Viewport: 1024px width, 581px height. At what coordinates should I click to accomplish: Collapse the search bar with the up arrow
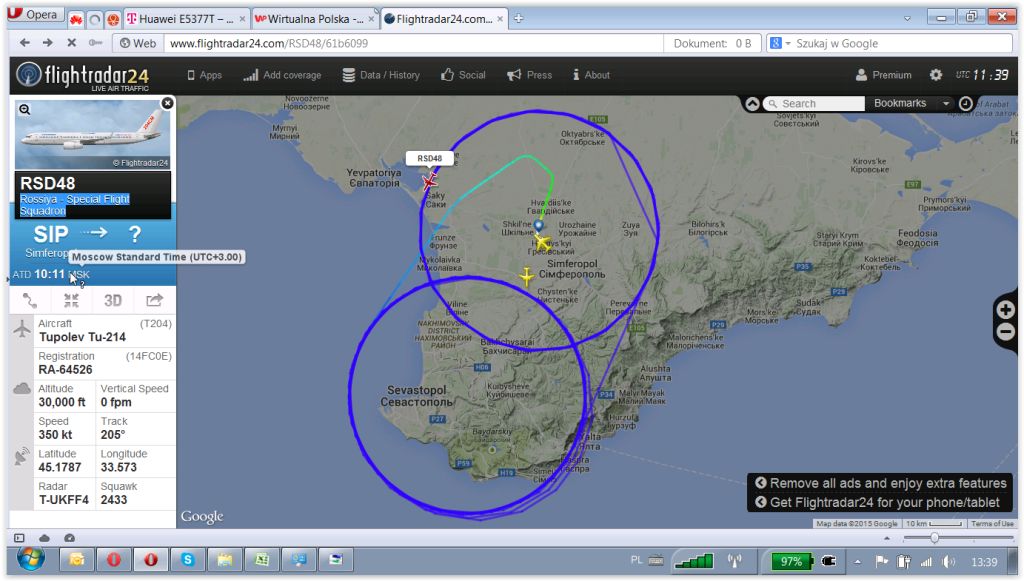[752, 104]
